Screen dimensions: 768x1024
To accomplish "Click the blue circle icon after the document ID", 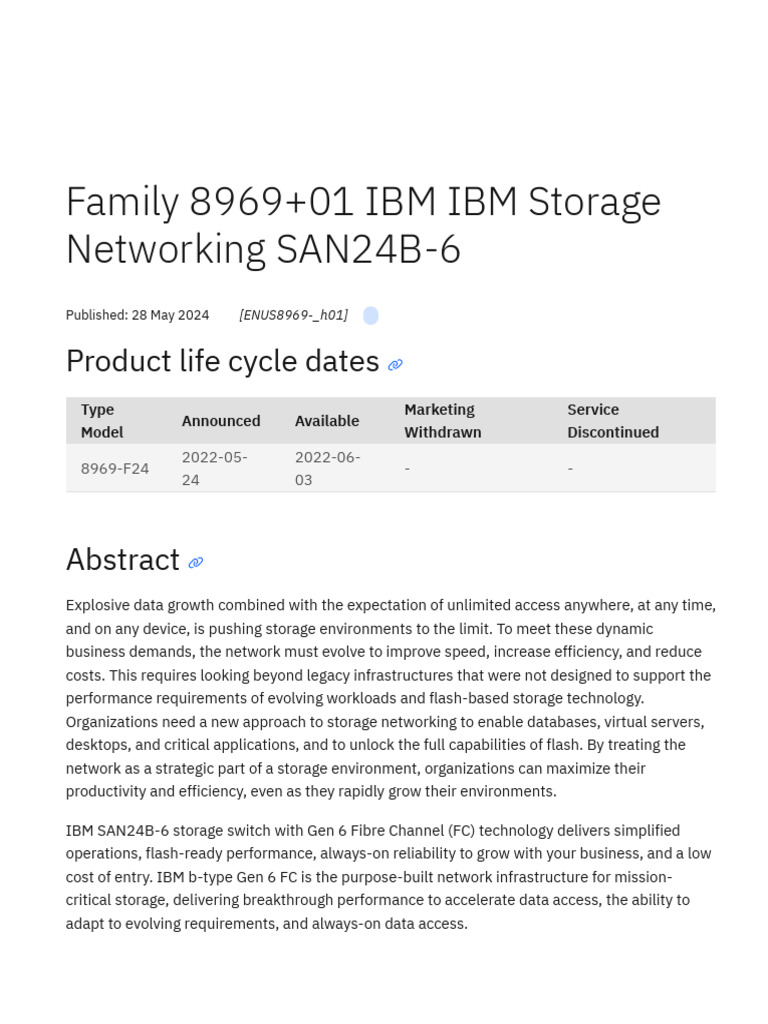I will coord(371,316).
